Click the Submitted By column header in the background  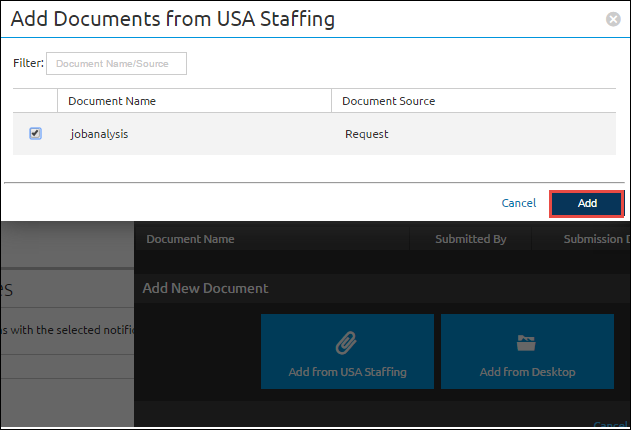[471, 239]
